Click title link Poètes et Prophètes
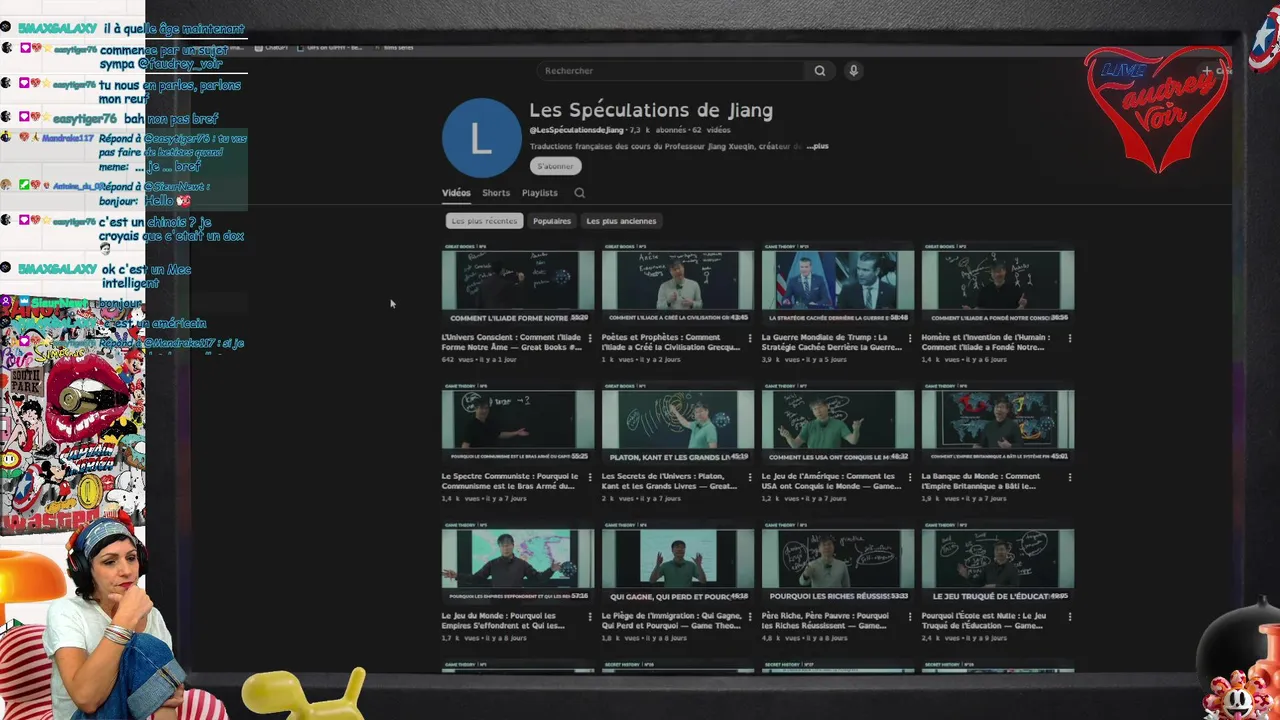 click(671, 342)
